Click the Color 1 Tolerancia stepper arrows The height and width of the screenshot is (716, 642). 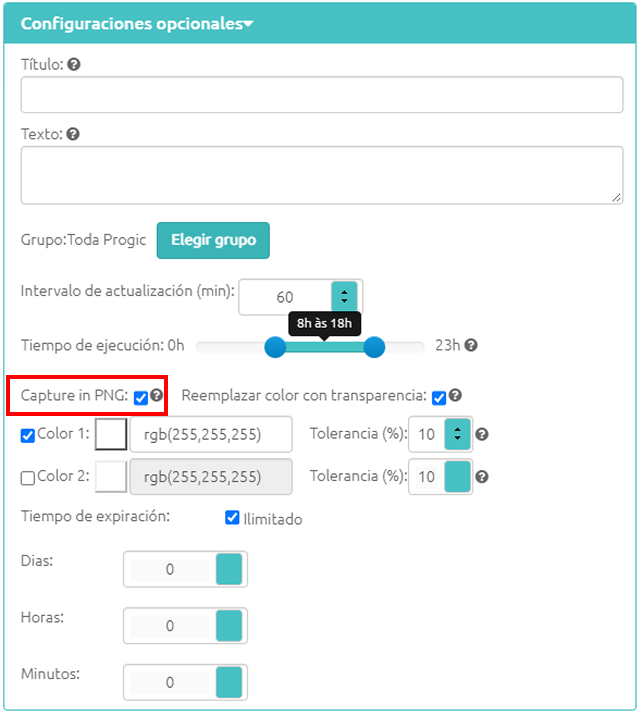(x=458, y=434)
